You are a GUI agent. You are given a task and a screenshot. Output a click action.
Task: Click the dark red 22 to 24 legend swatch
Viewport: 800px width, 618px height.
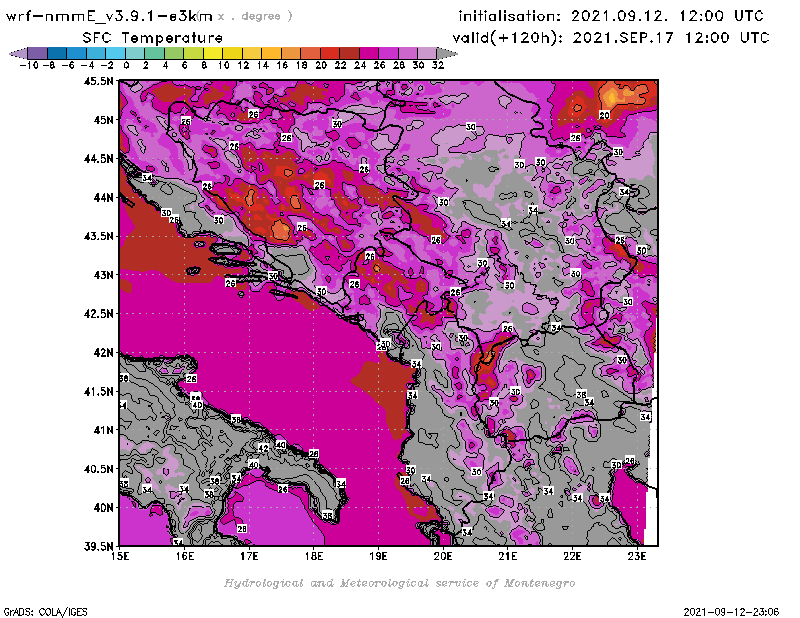click(x=349, y=53)
